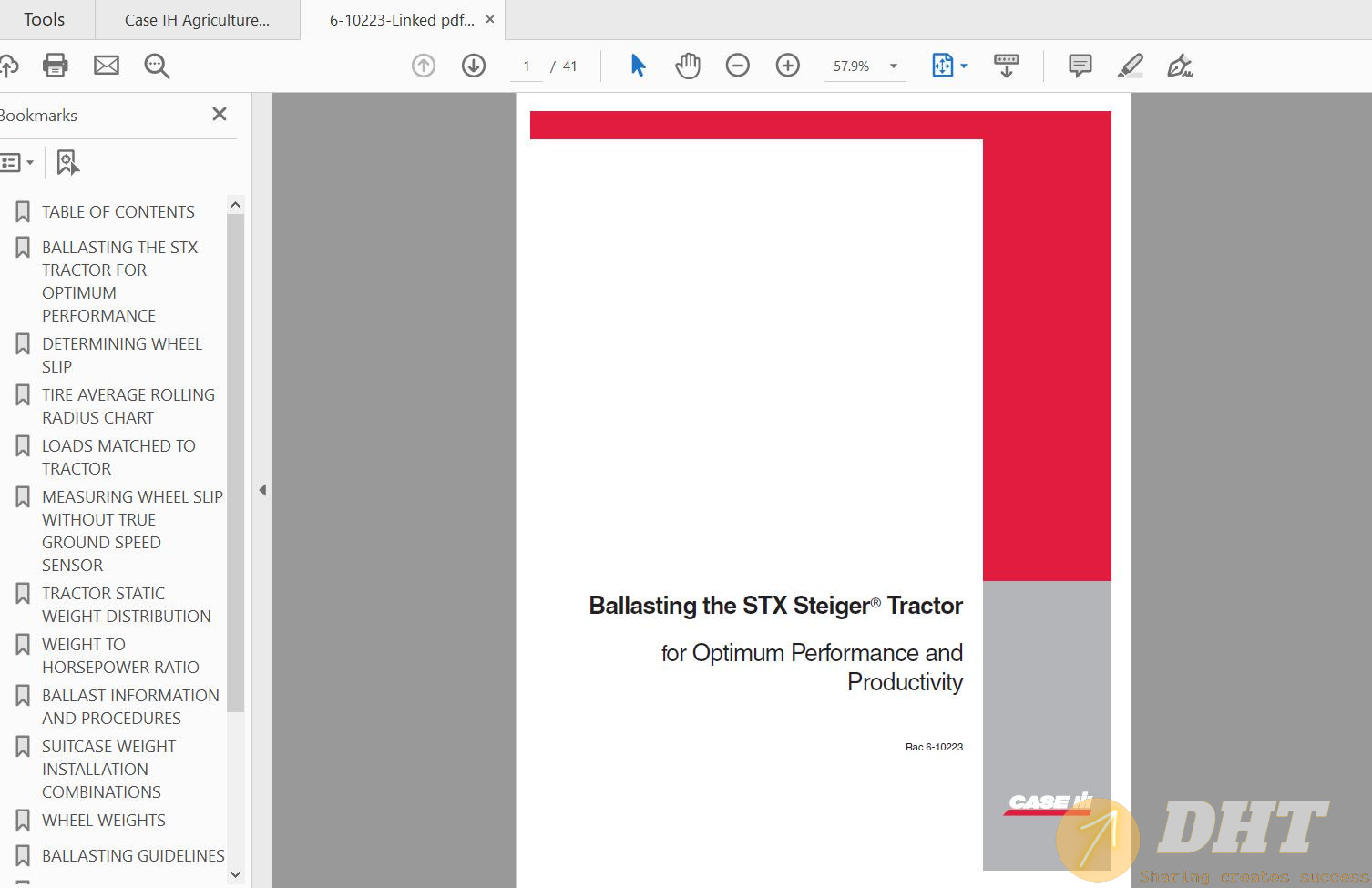Select the 6-10223-Linked pdf tab
Image resolution: width=1372 pixels, height=888 pixels.
tap(401, 20)
